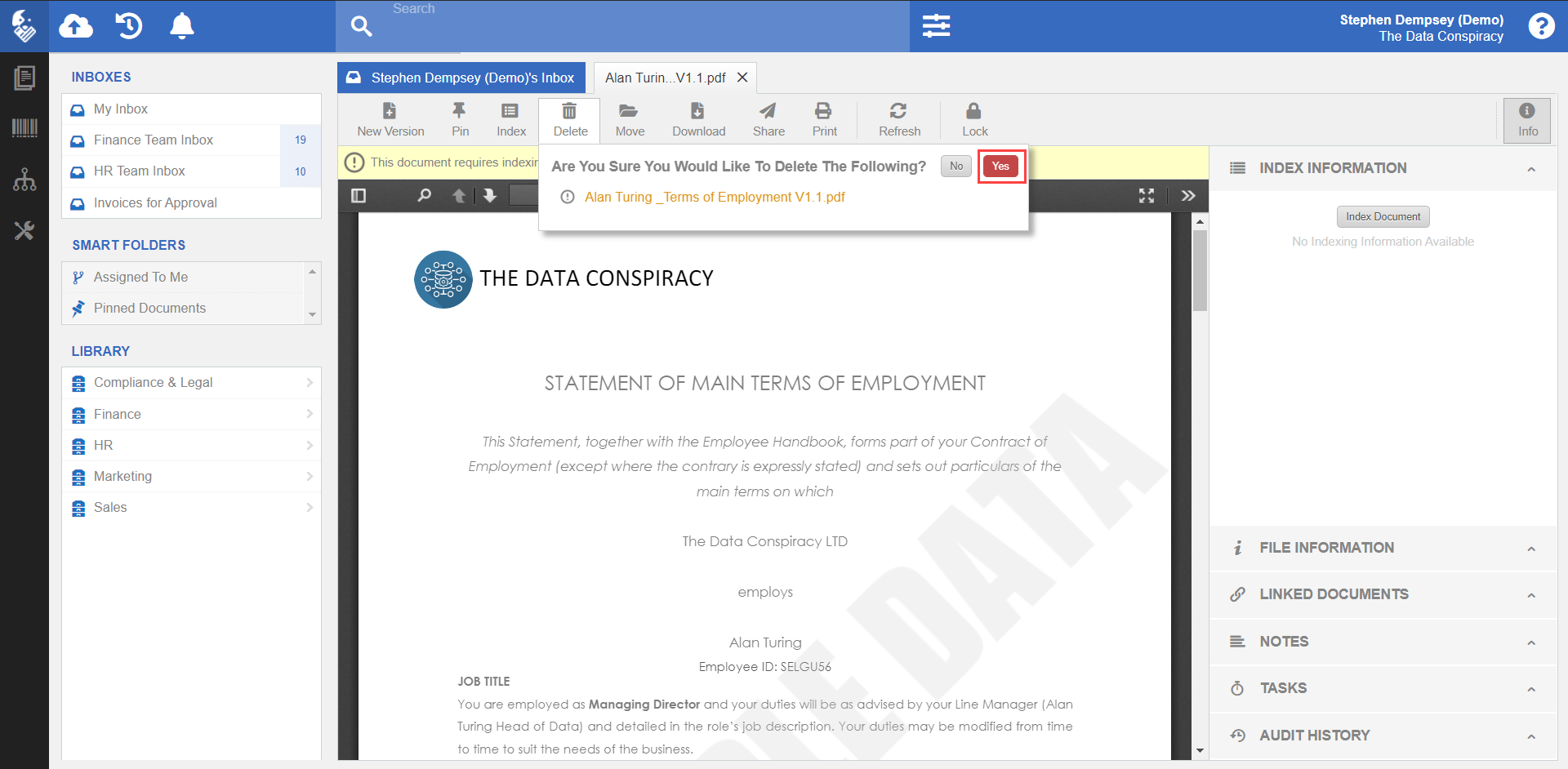
Task: Open the documents icon in the left rail
Action: (x=24, y=78)
